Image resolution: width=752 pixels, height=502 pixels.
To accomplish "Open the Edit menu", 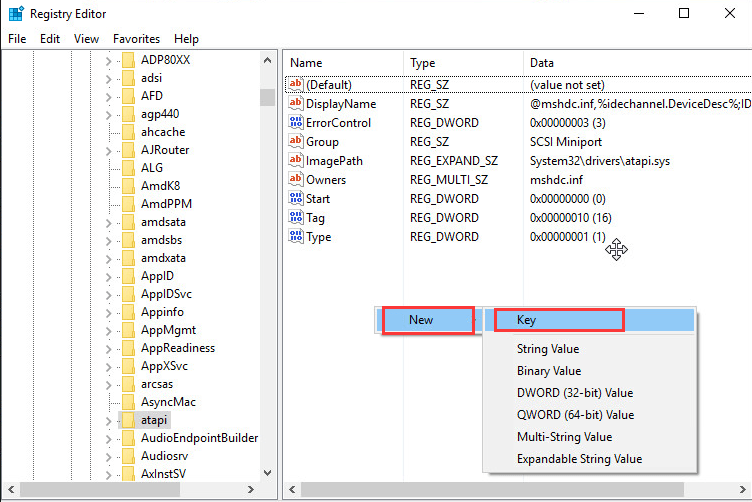I will 50,39.
